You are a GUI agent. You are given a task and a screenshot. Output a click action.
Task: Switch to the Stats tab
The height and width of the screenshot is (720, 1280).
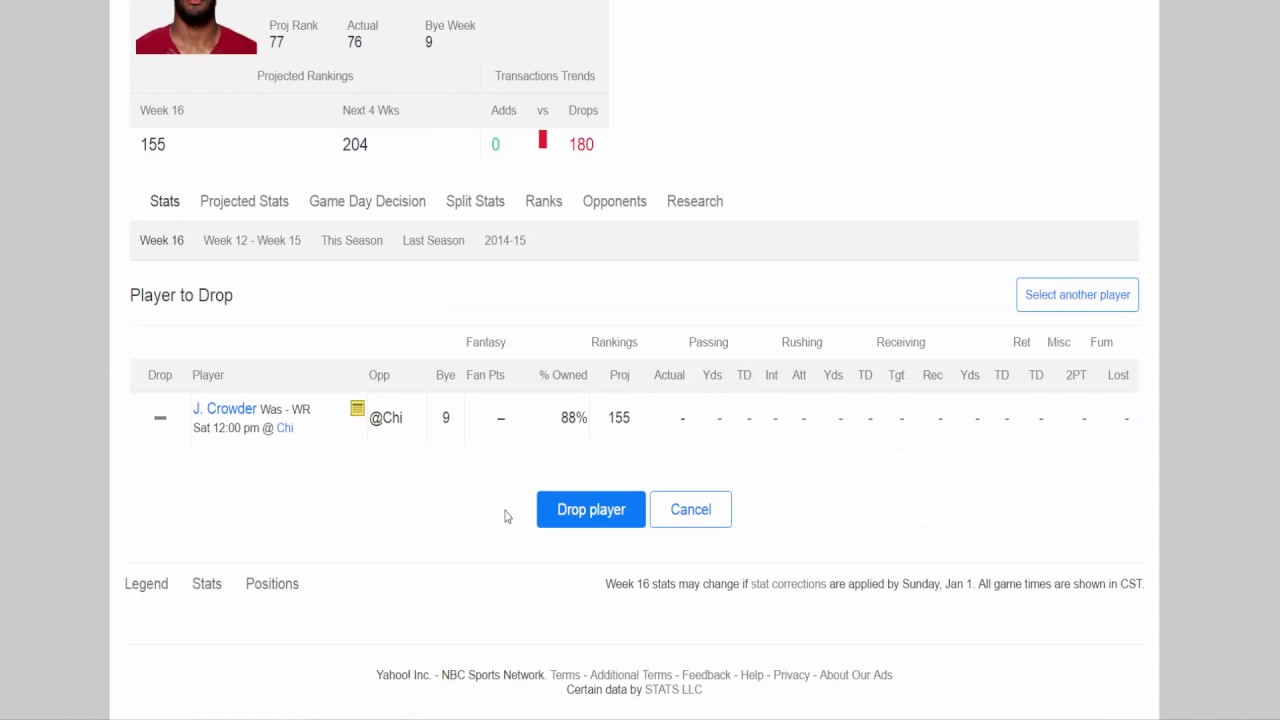click(x=165, y=201)
